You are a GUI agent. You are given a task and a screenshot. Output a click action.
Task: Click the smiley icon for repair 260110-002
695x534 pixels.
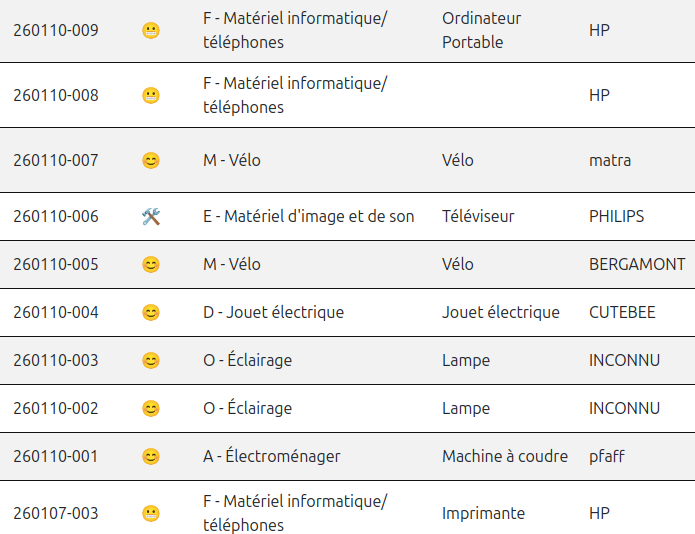(151, 408)
